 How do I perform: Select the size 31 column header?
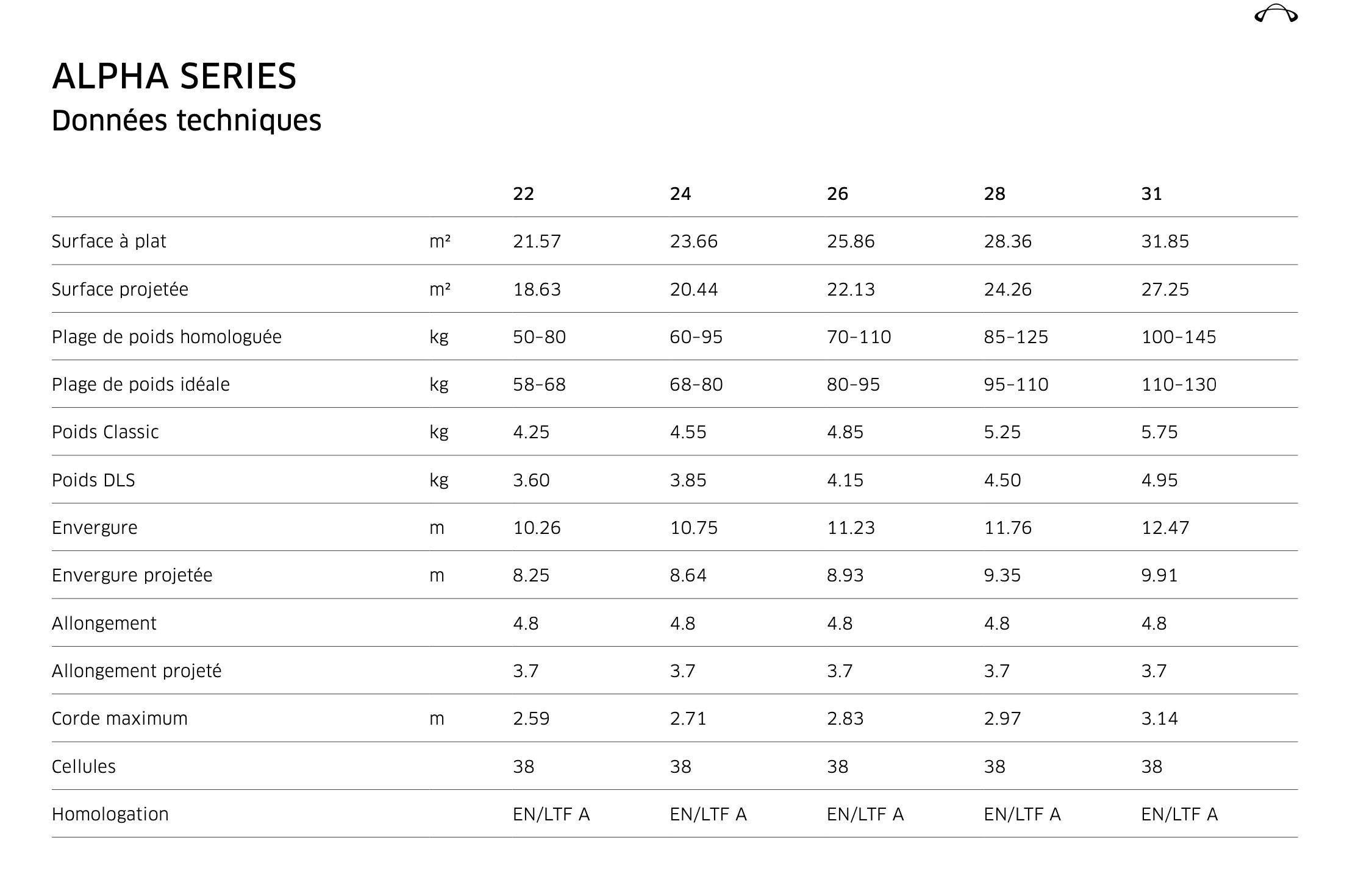(1151, 194)
